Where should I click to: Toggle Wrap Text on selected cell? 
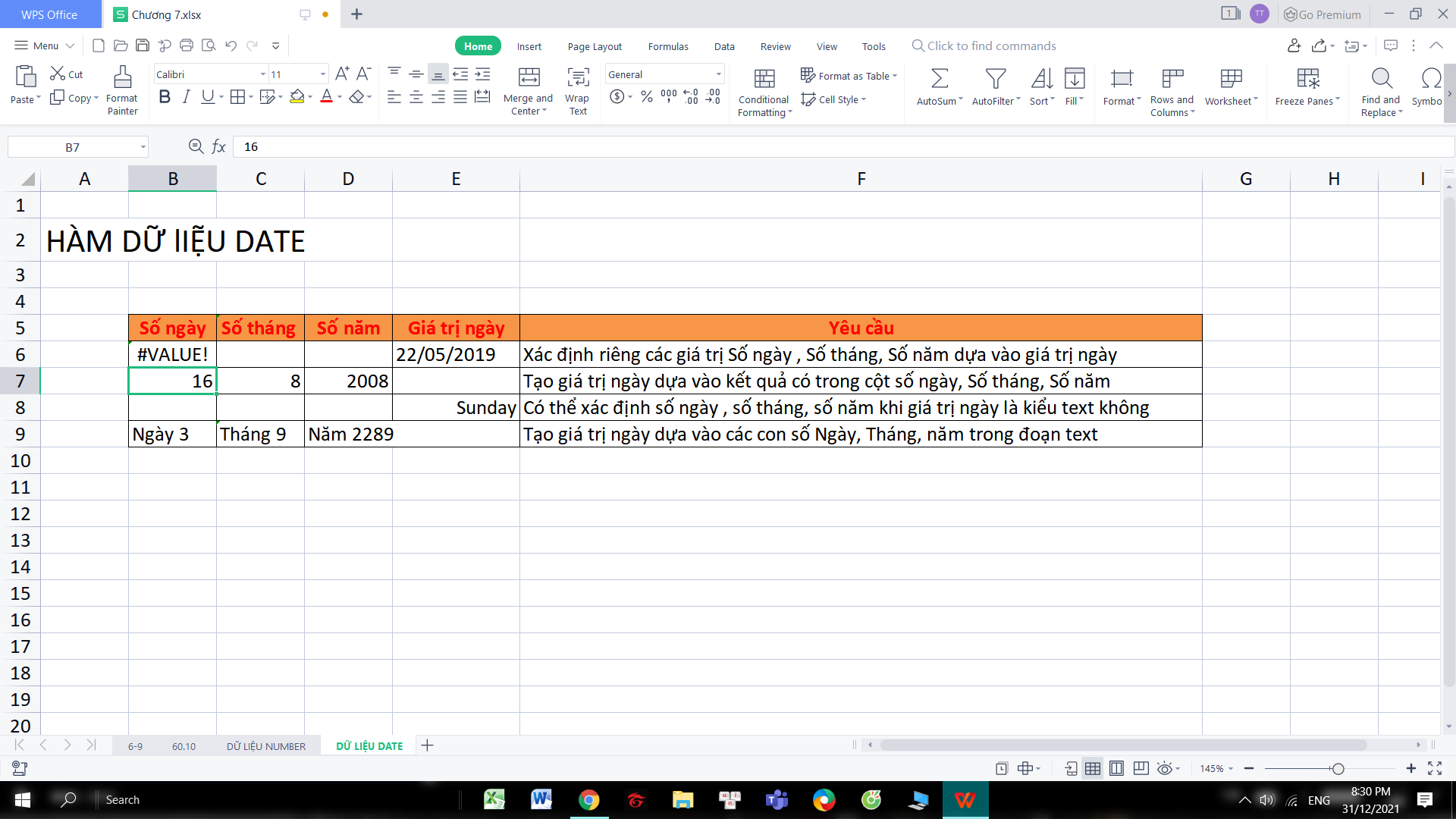(x=578, y=77)
